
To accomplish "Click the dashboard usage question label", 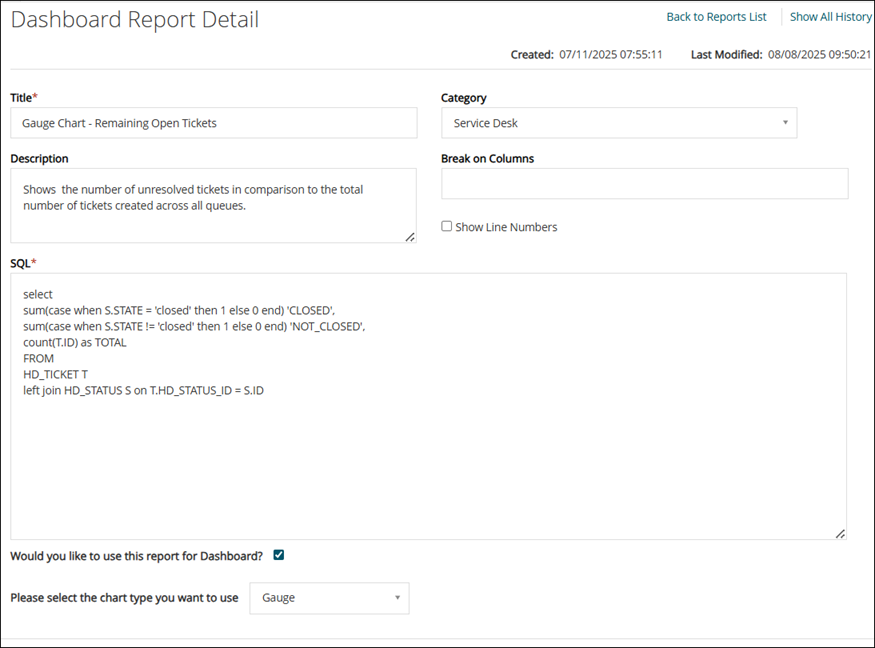I will [136, 556].
